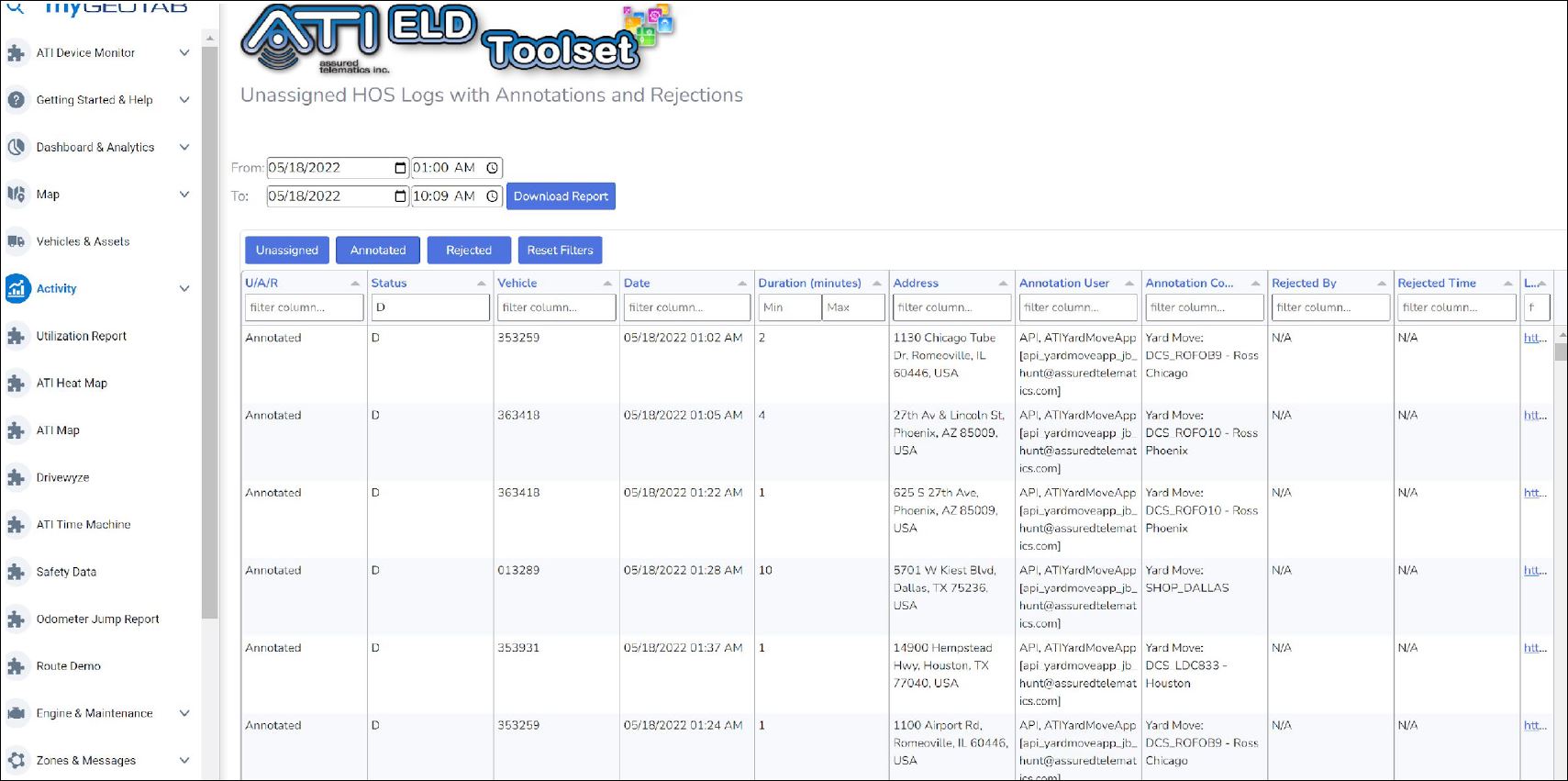Expand Zones & Messages chevron

click(x=184, y=761)
